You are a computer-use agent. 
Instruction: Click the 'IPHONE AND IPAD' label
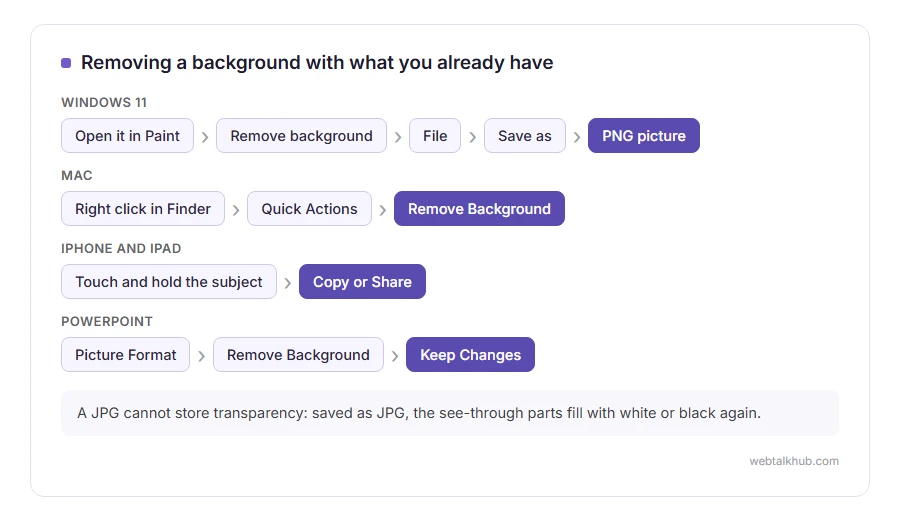(x=121, y=248)
